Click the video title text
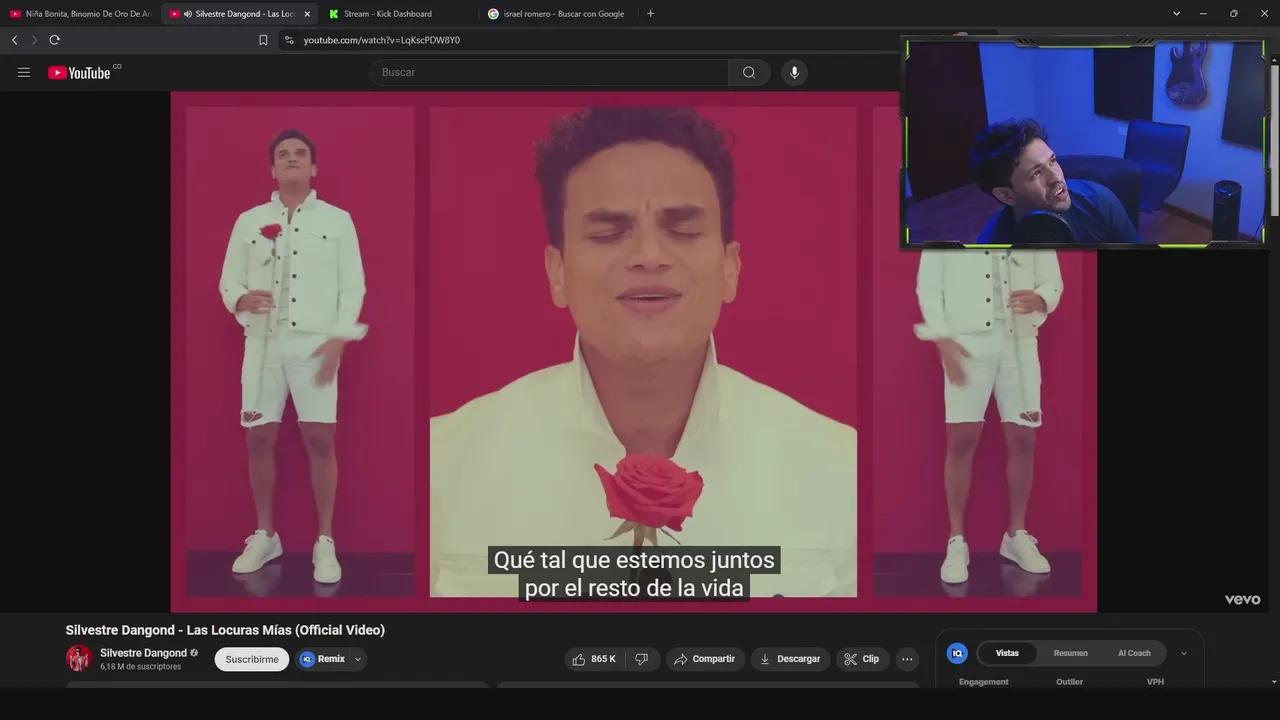Image resolution: width=1280 pixels, height=720 pixels. point(225,630)
